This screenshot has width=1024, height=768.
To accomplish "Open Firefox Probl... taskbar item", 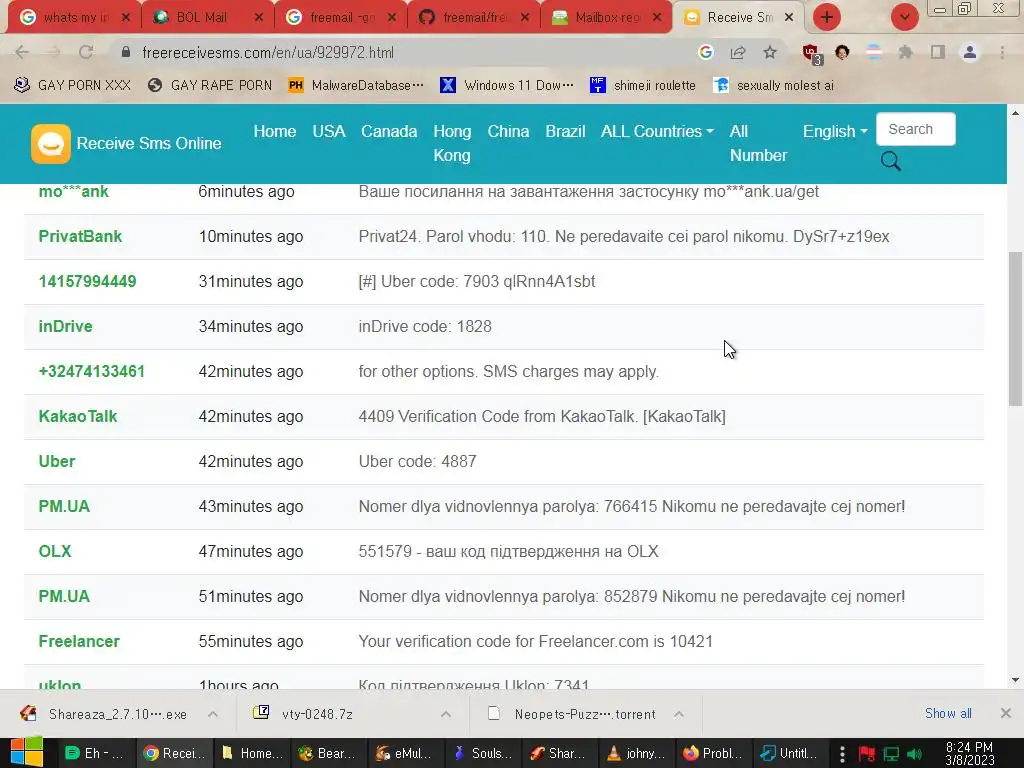I will click(712, 753).
